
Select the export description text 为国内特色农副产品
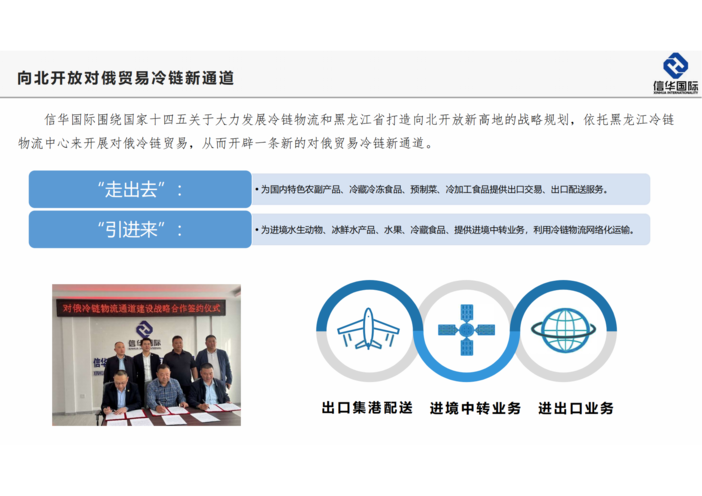[x=432, y=189]
